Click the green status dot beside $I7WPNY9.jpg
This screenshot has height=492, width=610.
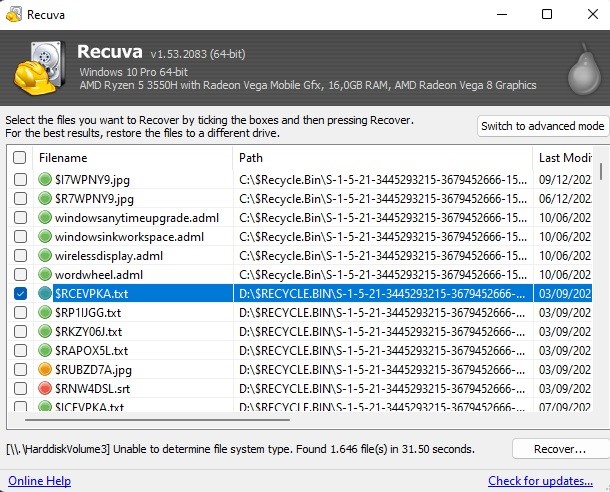(x=45, y=179)
